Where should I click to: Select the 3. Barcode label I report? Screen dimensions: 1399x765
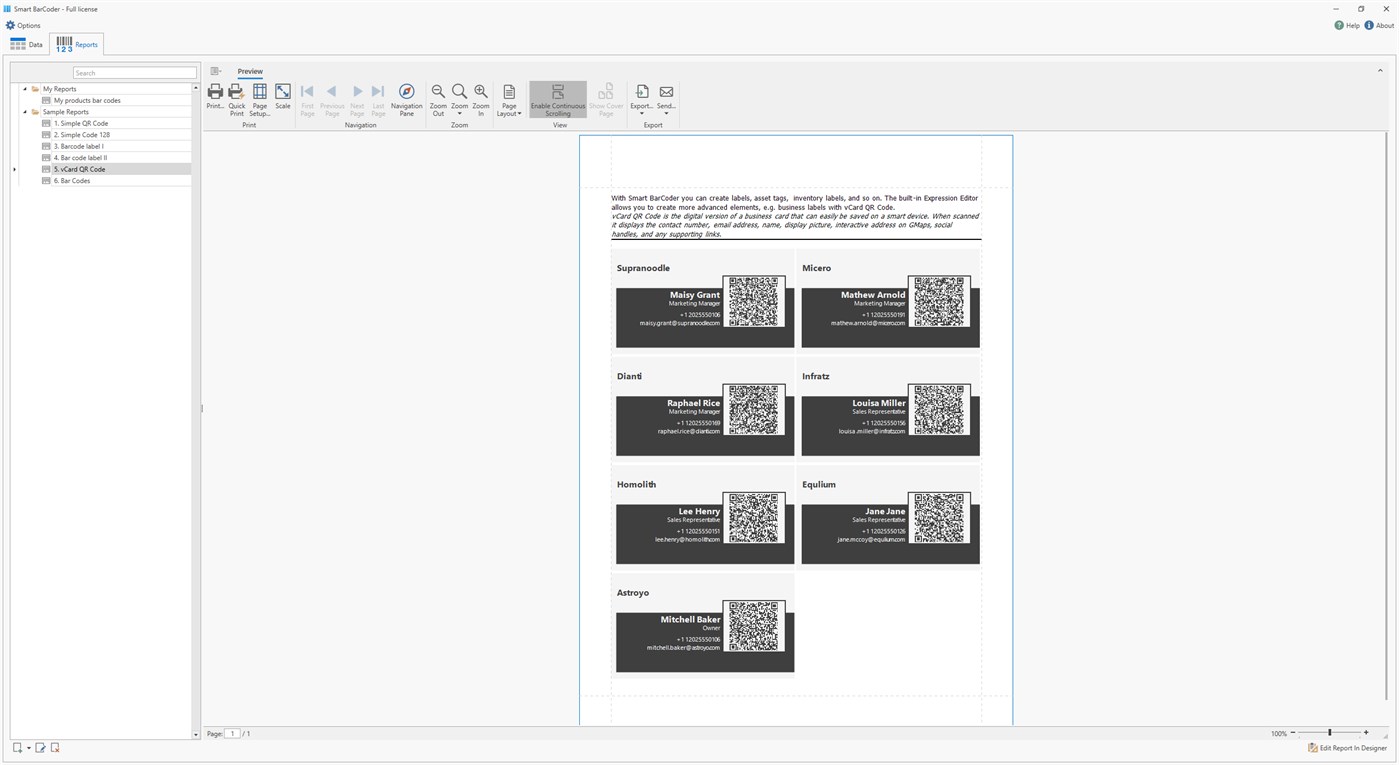pyautogui.click(x=80, y=145)
